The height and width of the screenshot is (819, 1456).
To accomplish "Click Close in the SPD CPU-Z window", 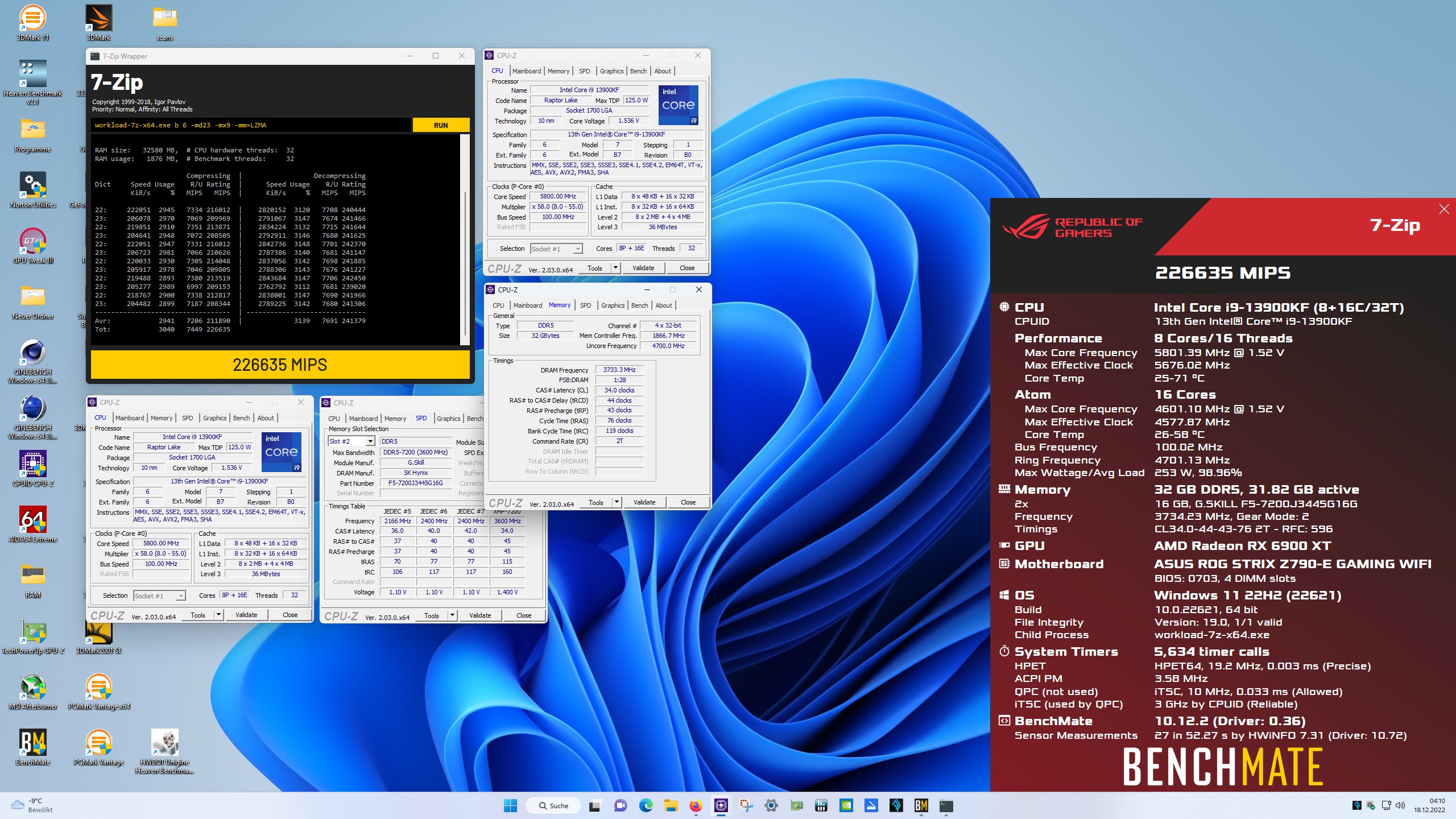I will (523, 615).
